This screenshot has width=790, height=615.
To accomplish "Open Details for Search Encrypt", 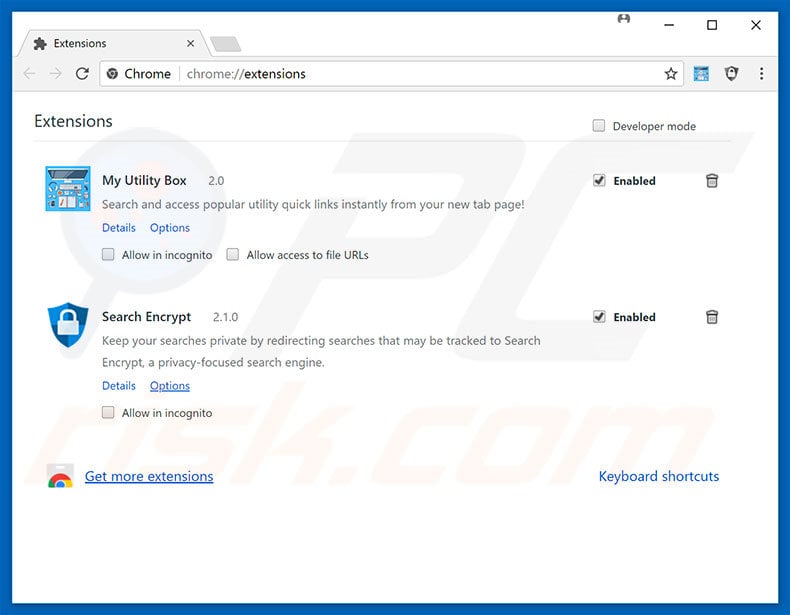I will point(119,385).
